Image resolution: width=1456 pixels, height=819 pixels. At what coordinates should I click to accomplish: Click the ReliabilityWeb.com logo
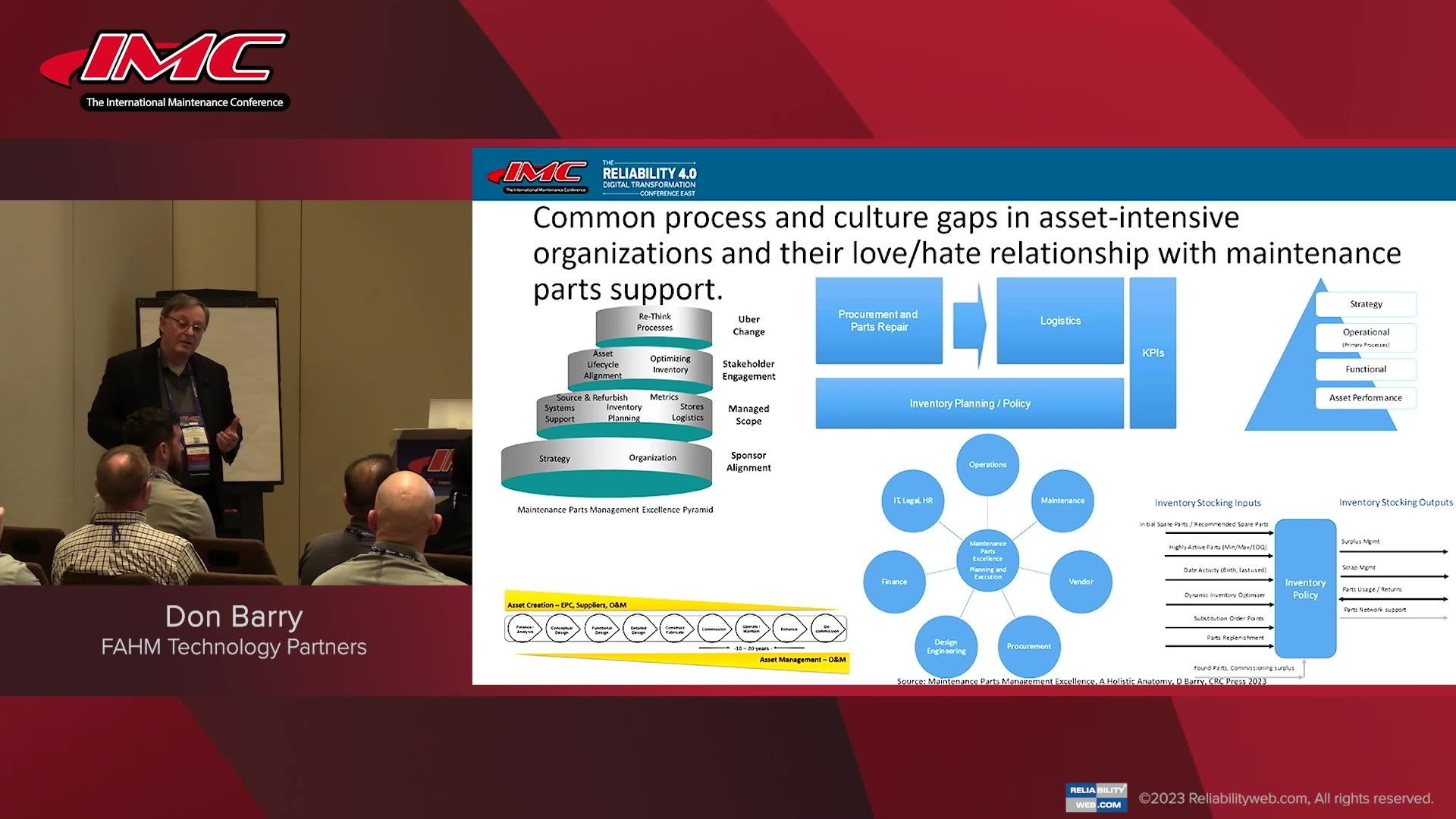(x=1095, y=798)
